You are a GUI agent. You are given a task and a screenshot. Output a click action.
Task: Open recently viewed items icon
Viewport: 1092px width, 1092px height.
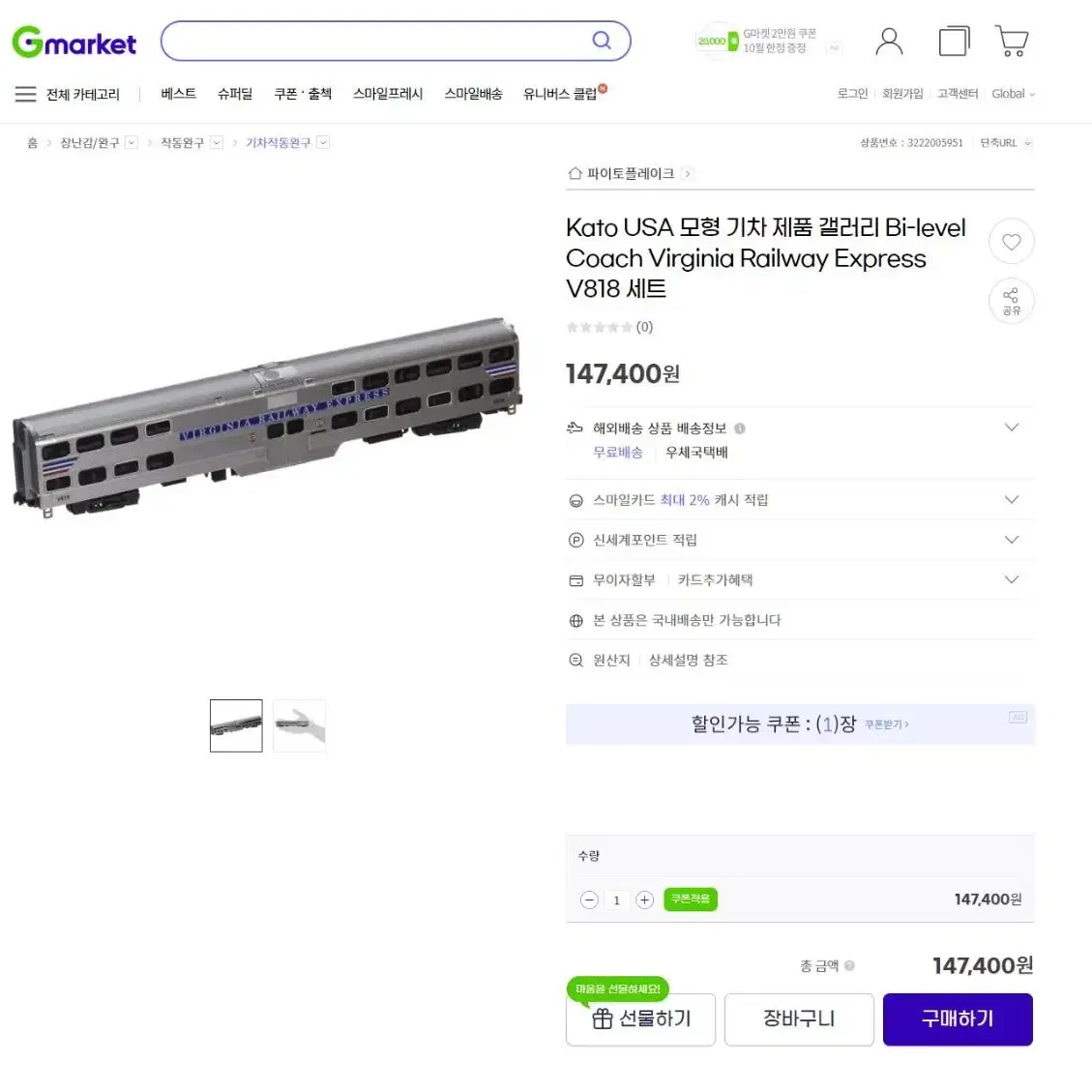pyautogui.click(x=954, y=41)
